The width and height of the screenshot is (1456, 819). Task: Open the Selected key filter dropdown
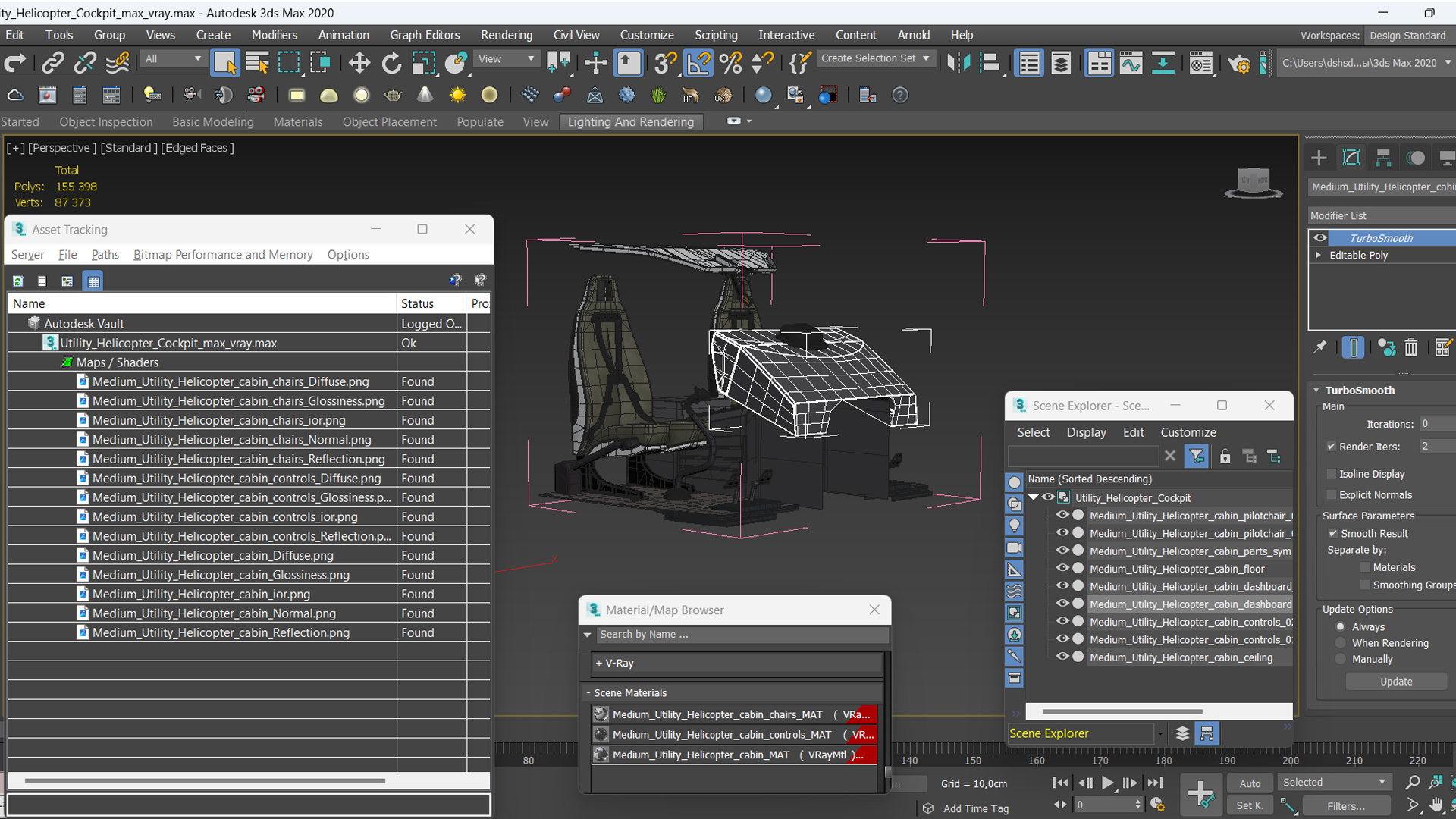pyautogui.click(x=1333, y=782)
